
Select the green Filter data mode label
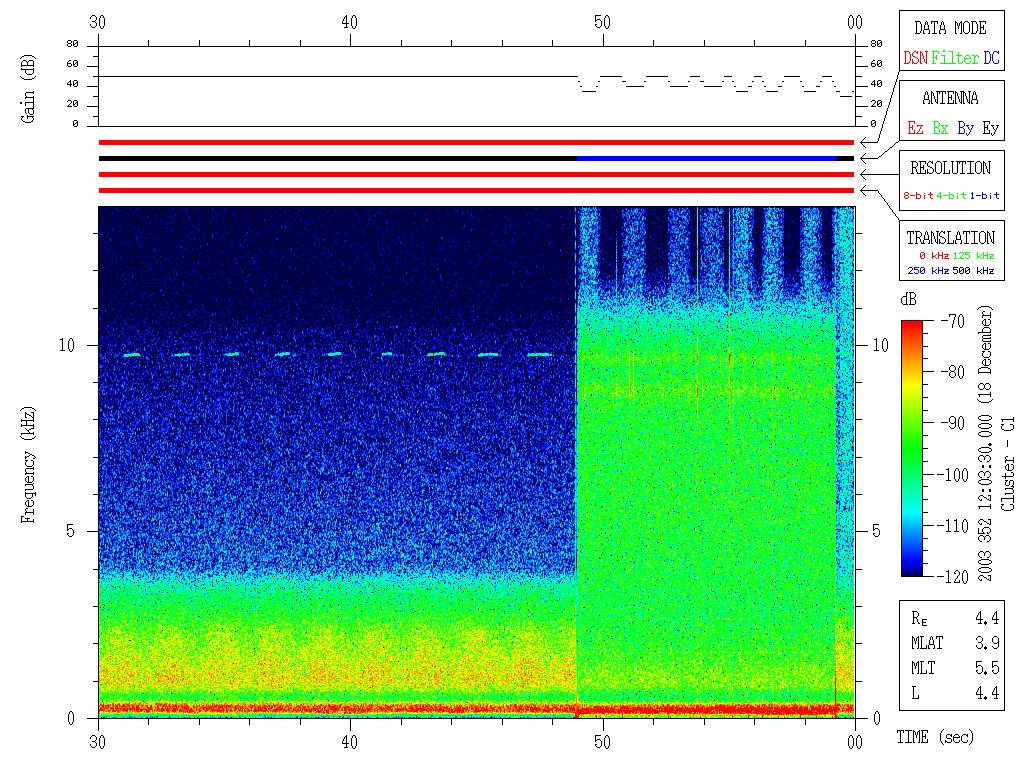[x=955, y=59]
